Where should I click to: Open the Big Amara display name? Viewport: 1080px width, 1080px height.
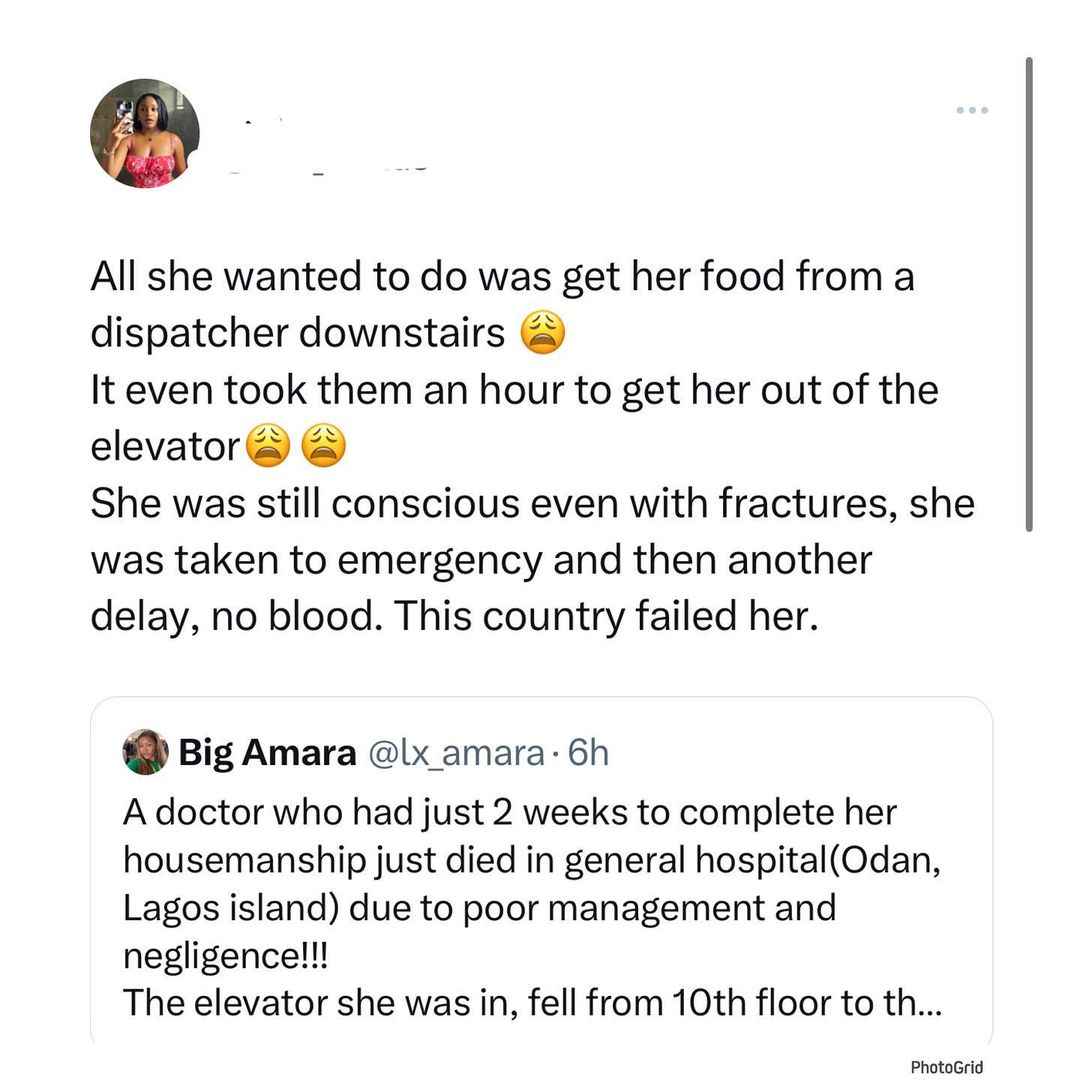click(267, 752)
